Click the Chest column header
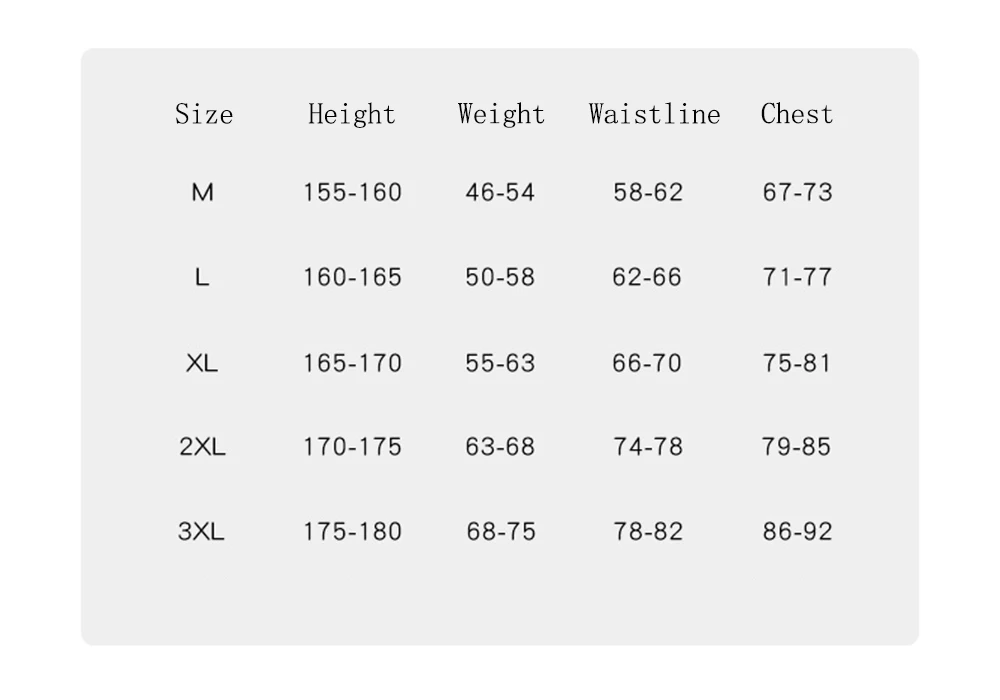Viewport: 1000px width, 700px height. pyautogui.click(x=797, y=114)
